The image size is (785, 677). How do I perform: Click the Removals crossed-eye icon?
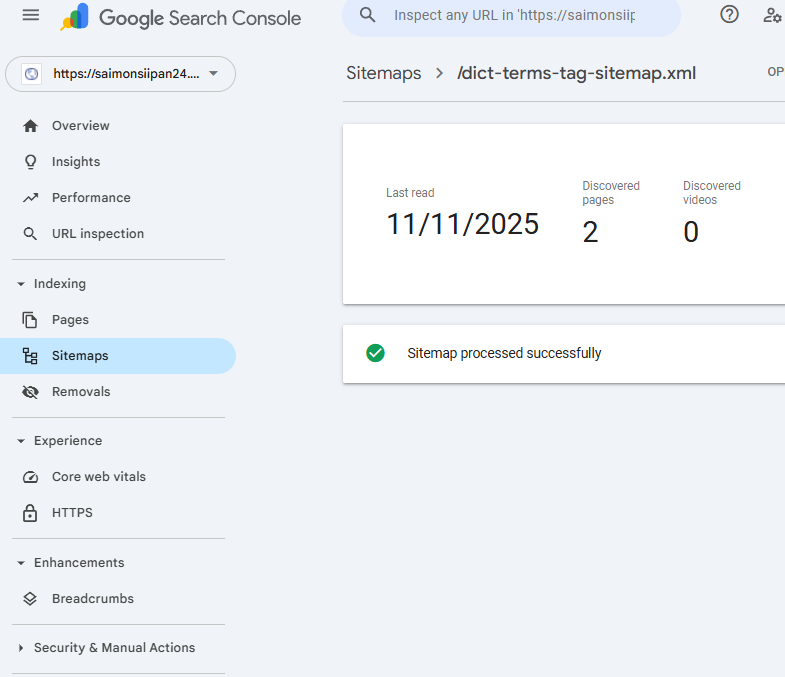31,392
